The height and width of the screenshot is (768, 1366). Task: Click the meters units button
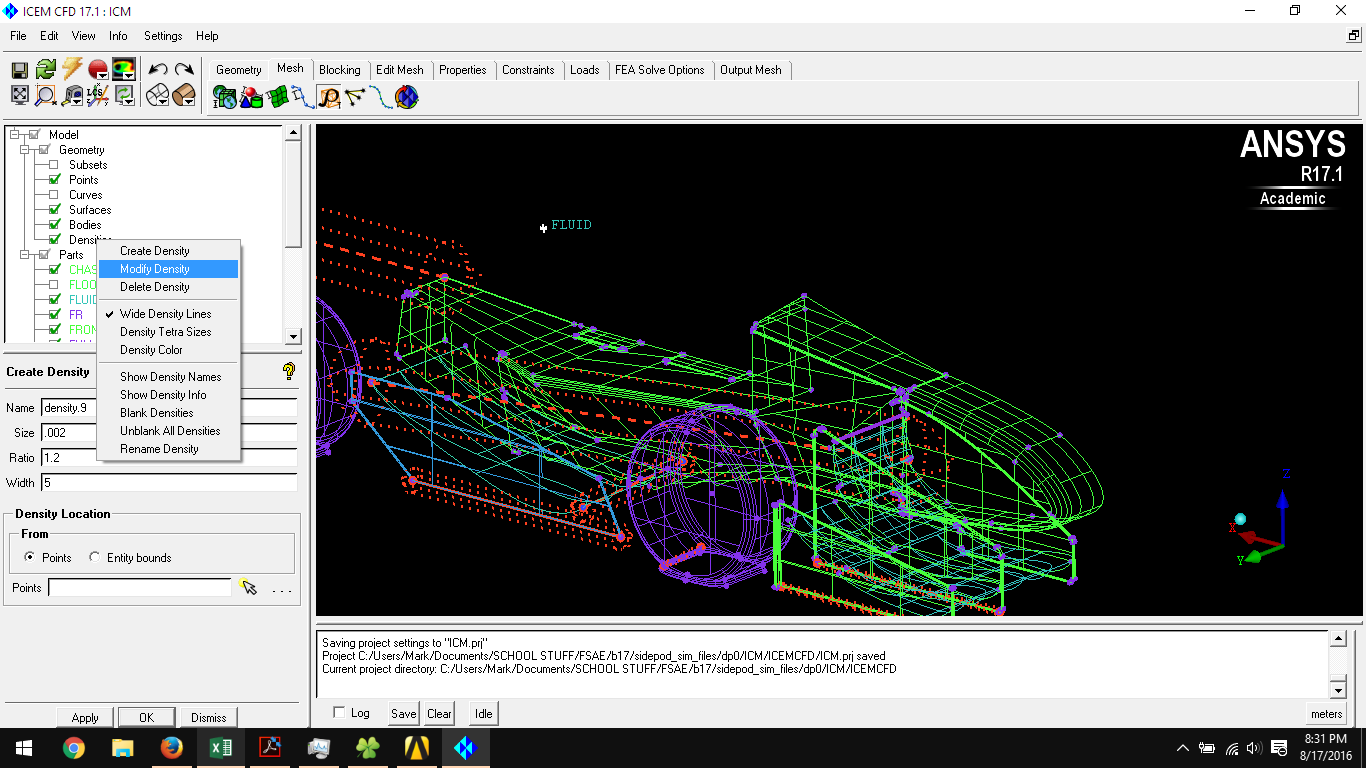pyautogui.click(x=1326, y=714)
